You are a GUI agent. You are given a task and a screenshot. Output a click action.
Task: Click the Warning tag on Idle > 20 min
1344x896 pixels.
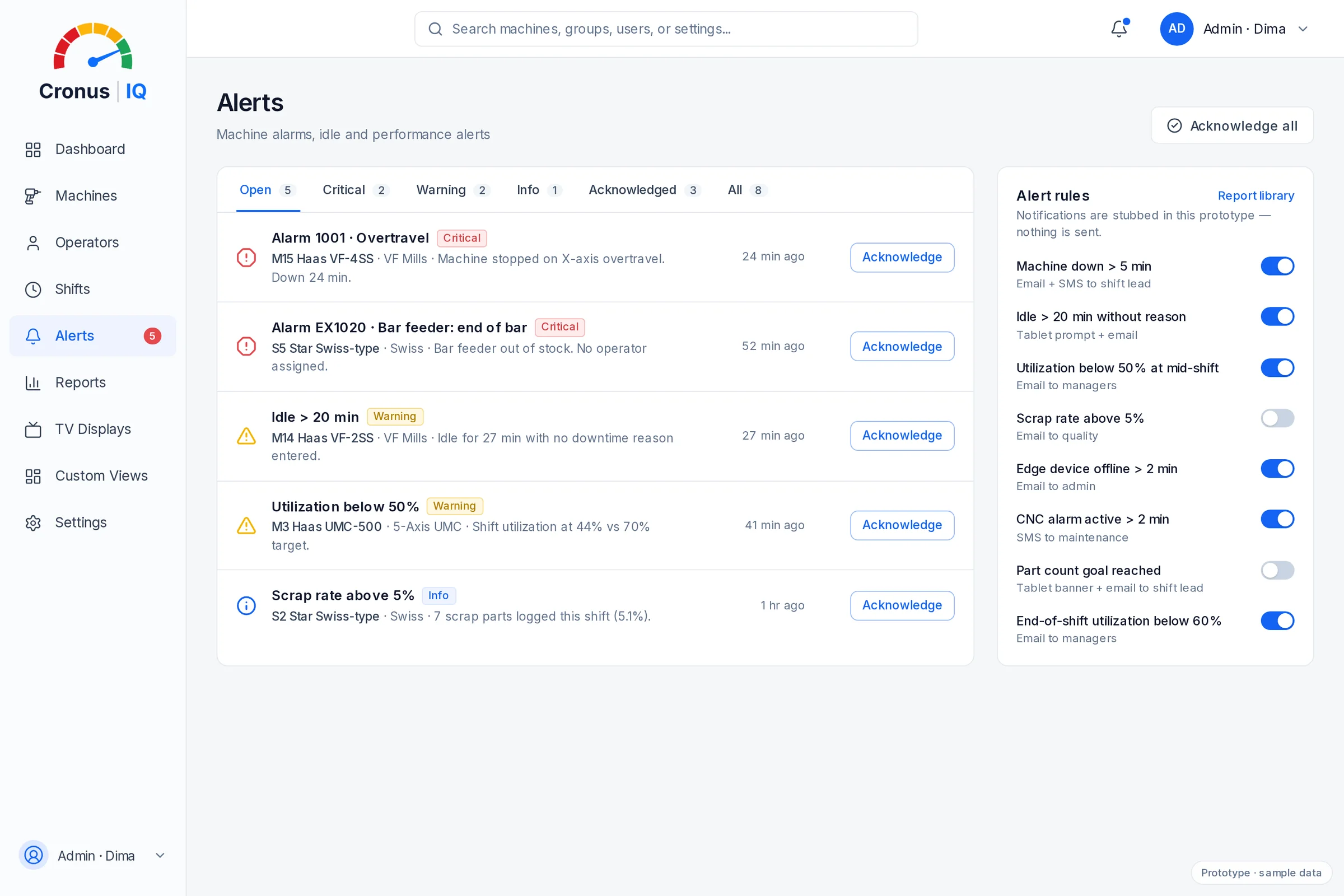(395, 417)
